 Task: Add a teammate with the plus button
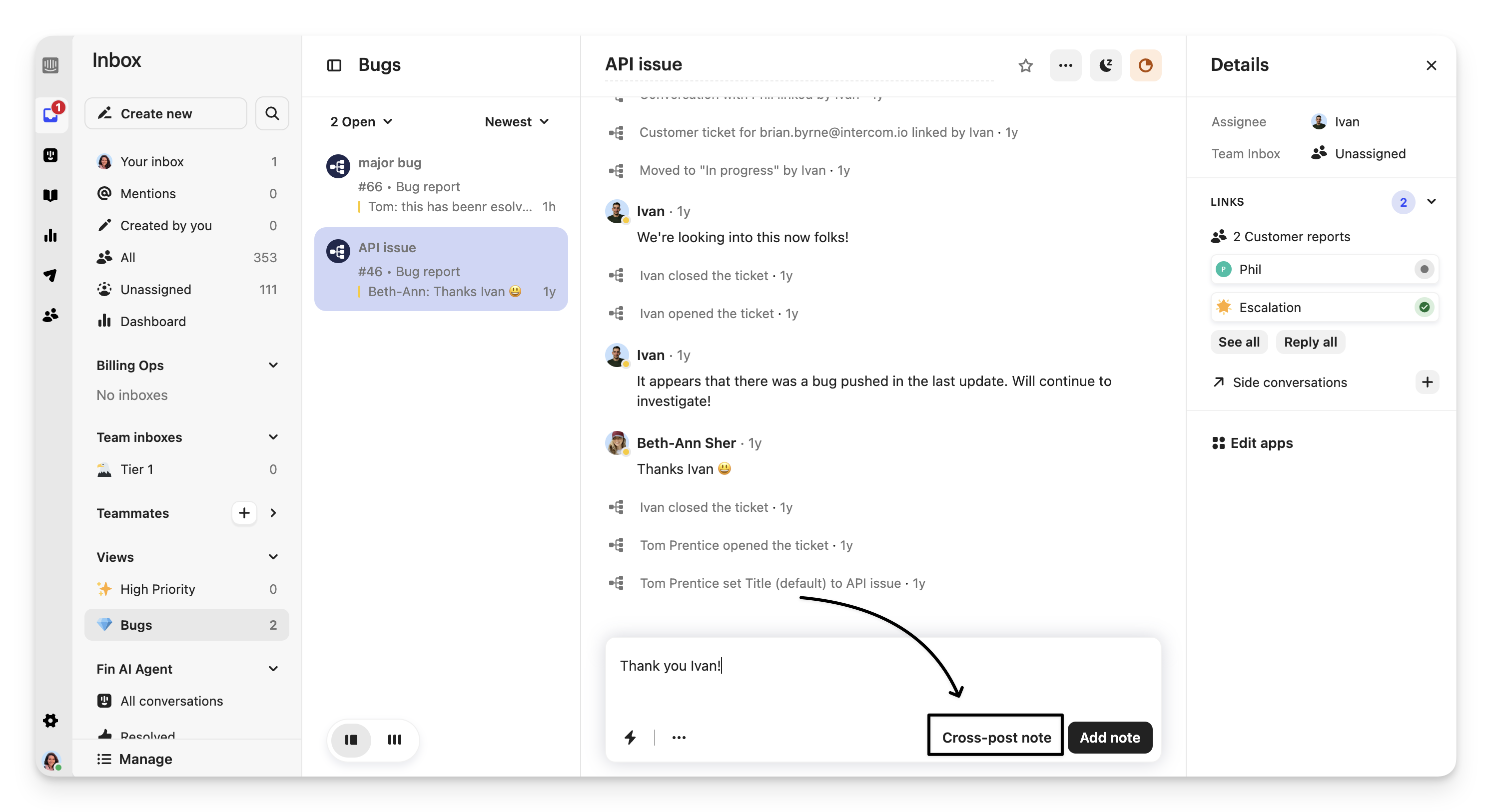pyautogui.click(x=244, y=512)
